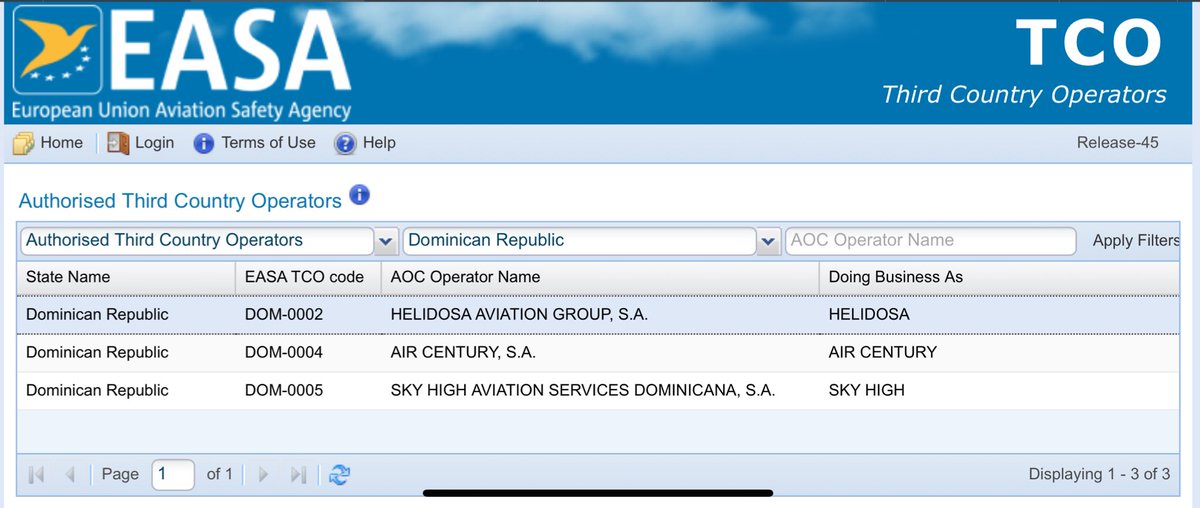Sort by EASA TCO code column header

pos(308,277)
